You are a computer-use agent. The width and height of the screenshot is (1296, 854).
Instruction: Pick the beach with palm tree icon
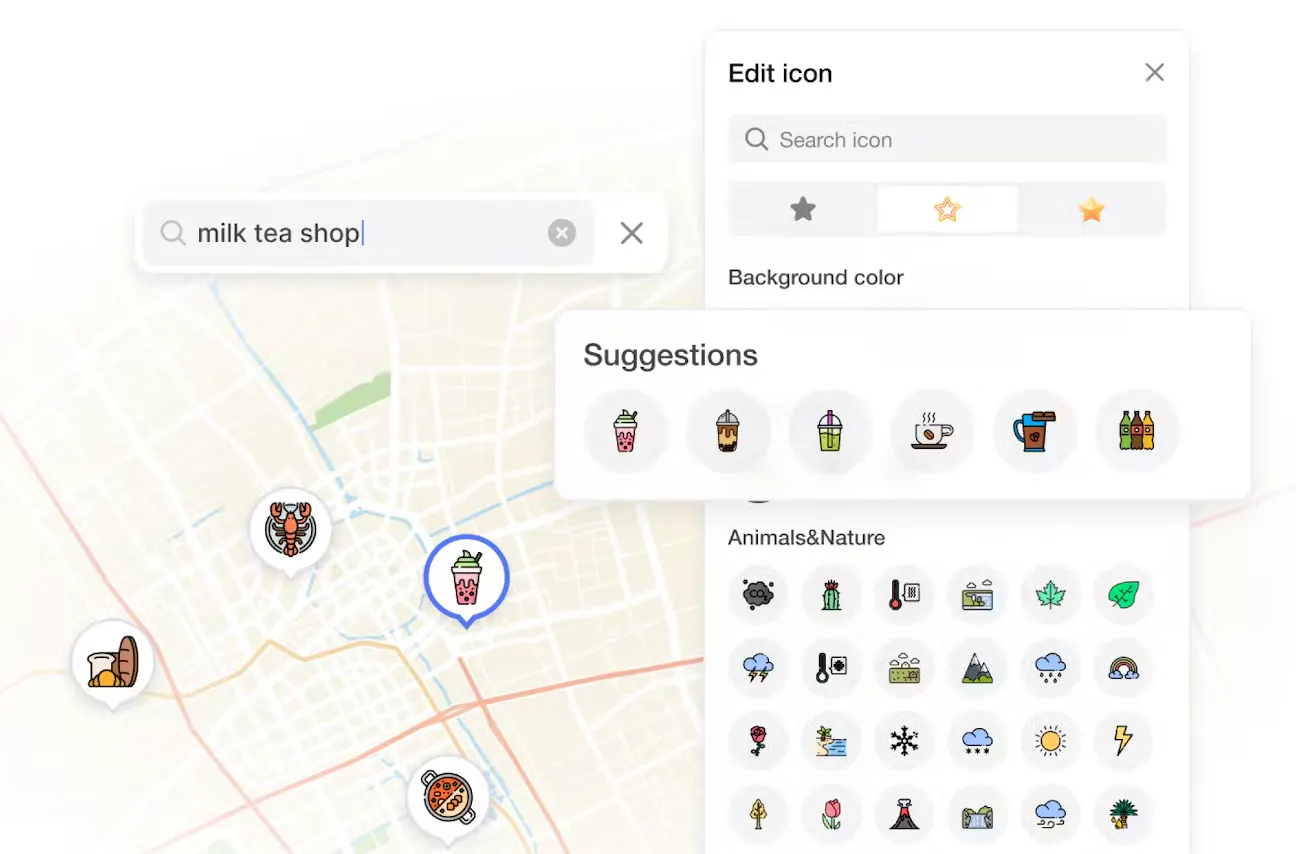pos(831,741)
